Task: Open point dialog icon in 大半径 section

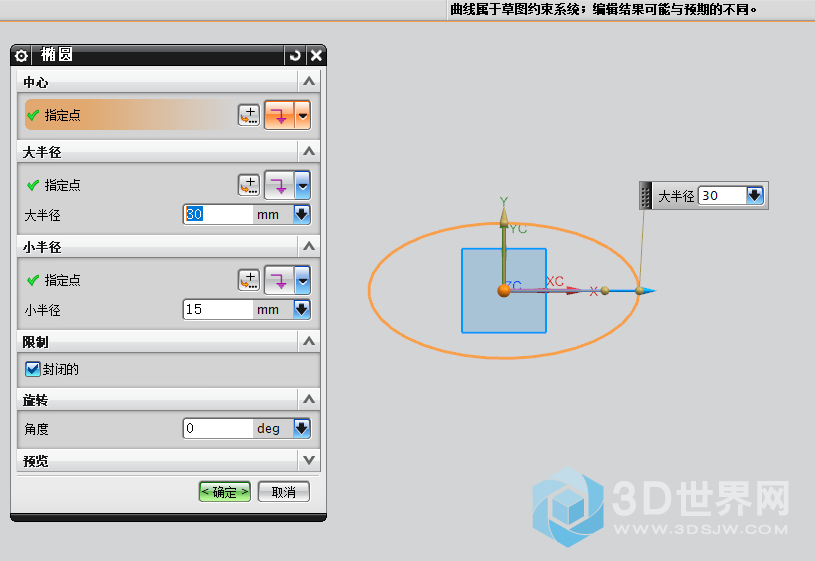Action: point(248,185)
